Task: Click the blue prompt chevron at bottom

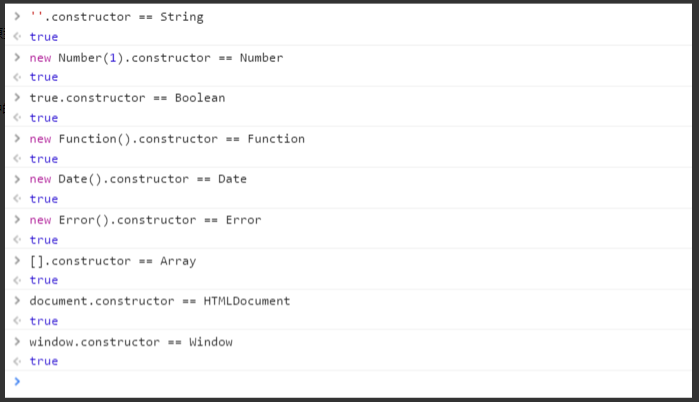Action: (x=16, y=381)
